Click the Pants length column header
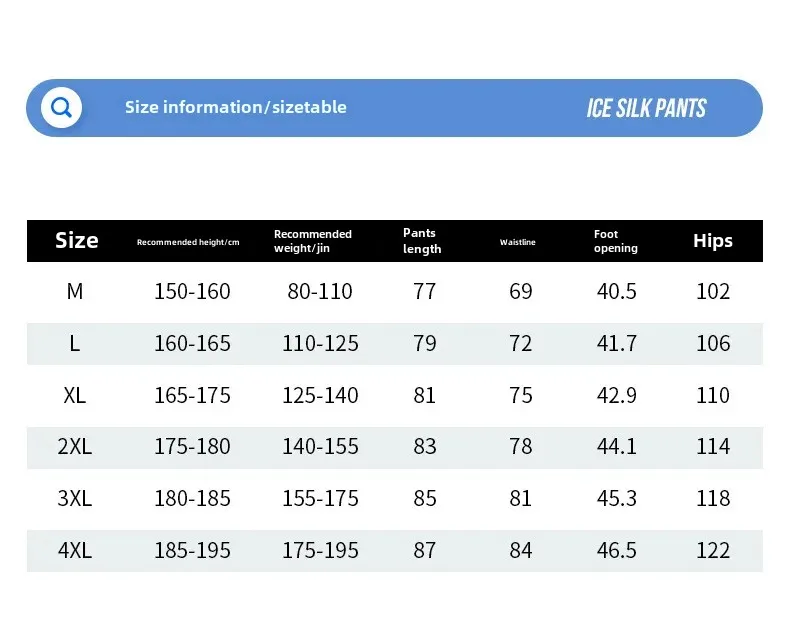Image resolution: width=790 pixels, height=629 pixels. (422, 241)
